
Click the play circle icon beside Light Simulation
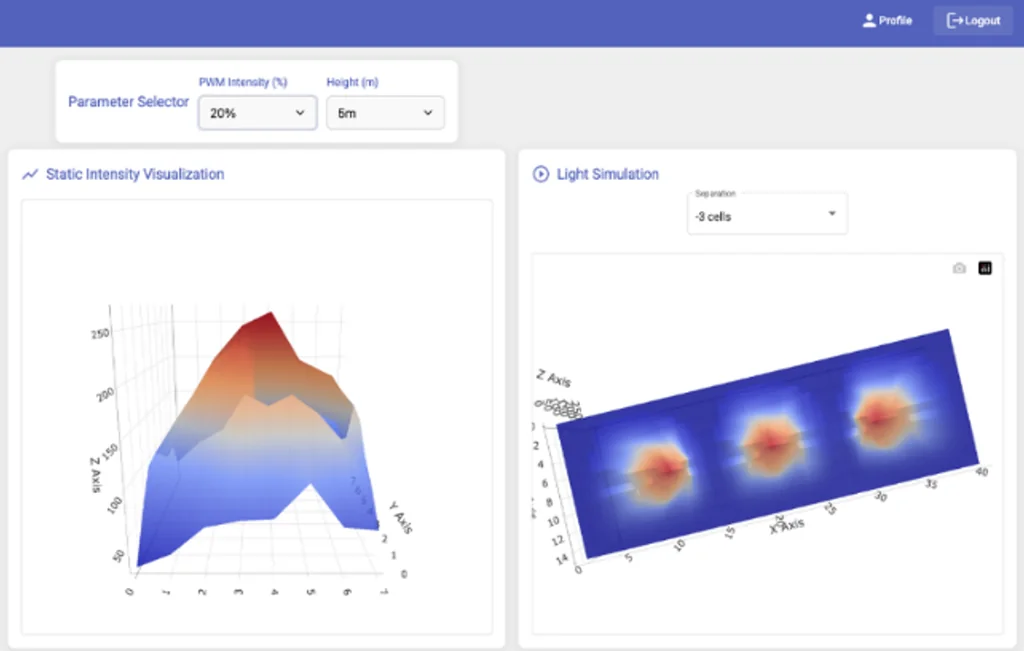click(x=541, y=174)
